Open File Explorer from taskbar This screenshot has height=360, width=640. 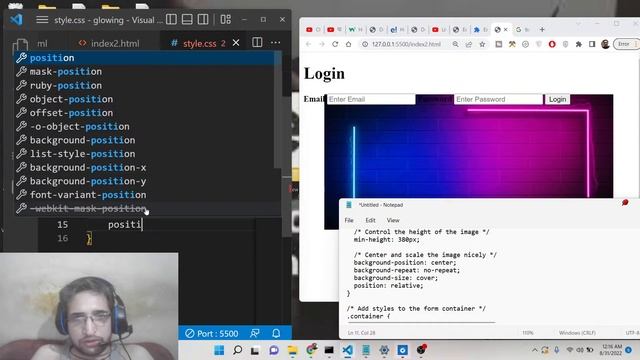(x=292, y=350)
